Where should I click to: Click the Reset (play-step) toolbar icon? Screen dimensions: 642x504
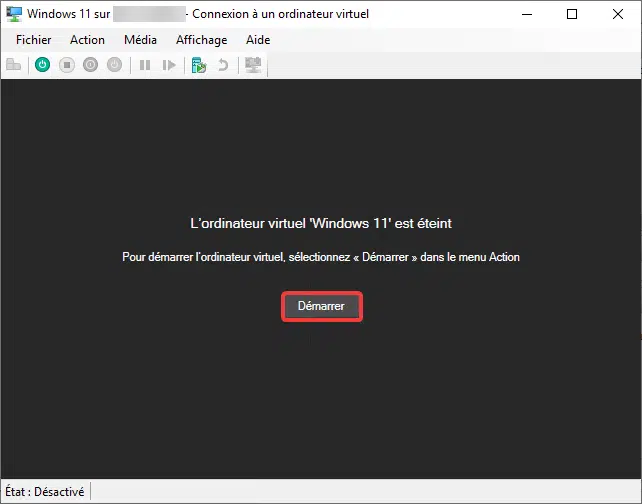169,65
